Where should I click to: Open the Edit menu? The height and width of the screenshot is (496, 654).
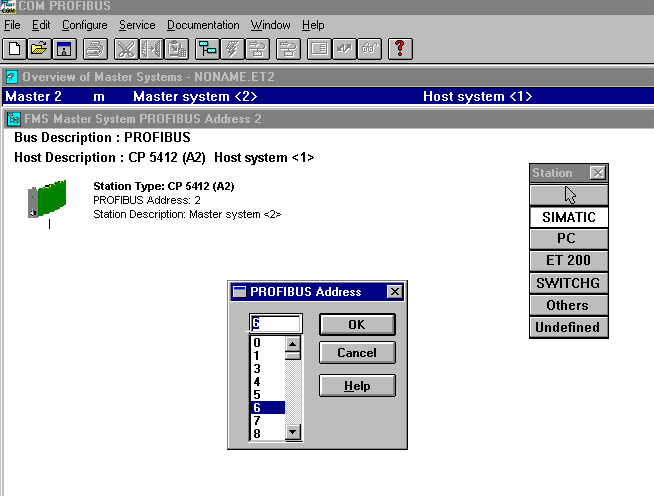click(x=41, y=25)
